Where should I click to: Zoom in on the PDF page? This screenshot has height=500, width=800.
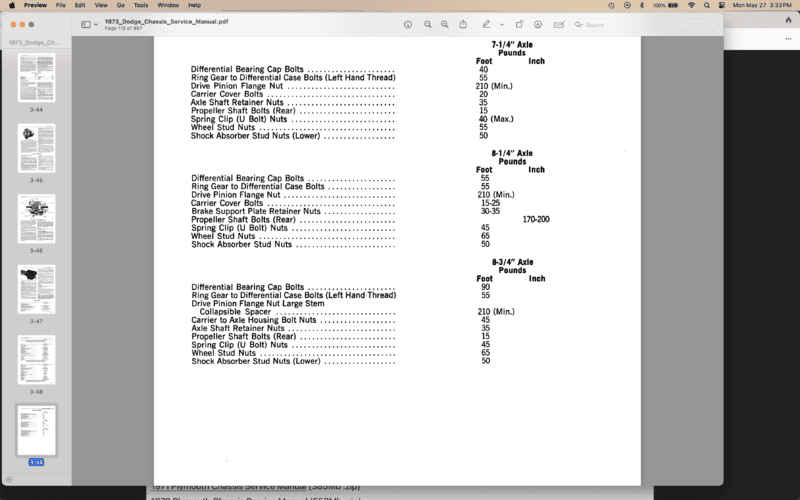pos(445,24)
